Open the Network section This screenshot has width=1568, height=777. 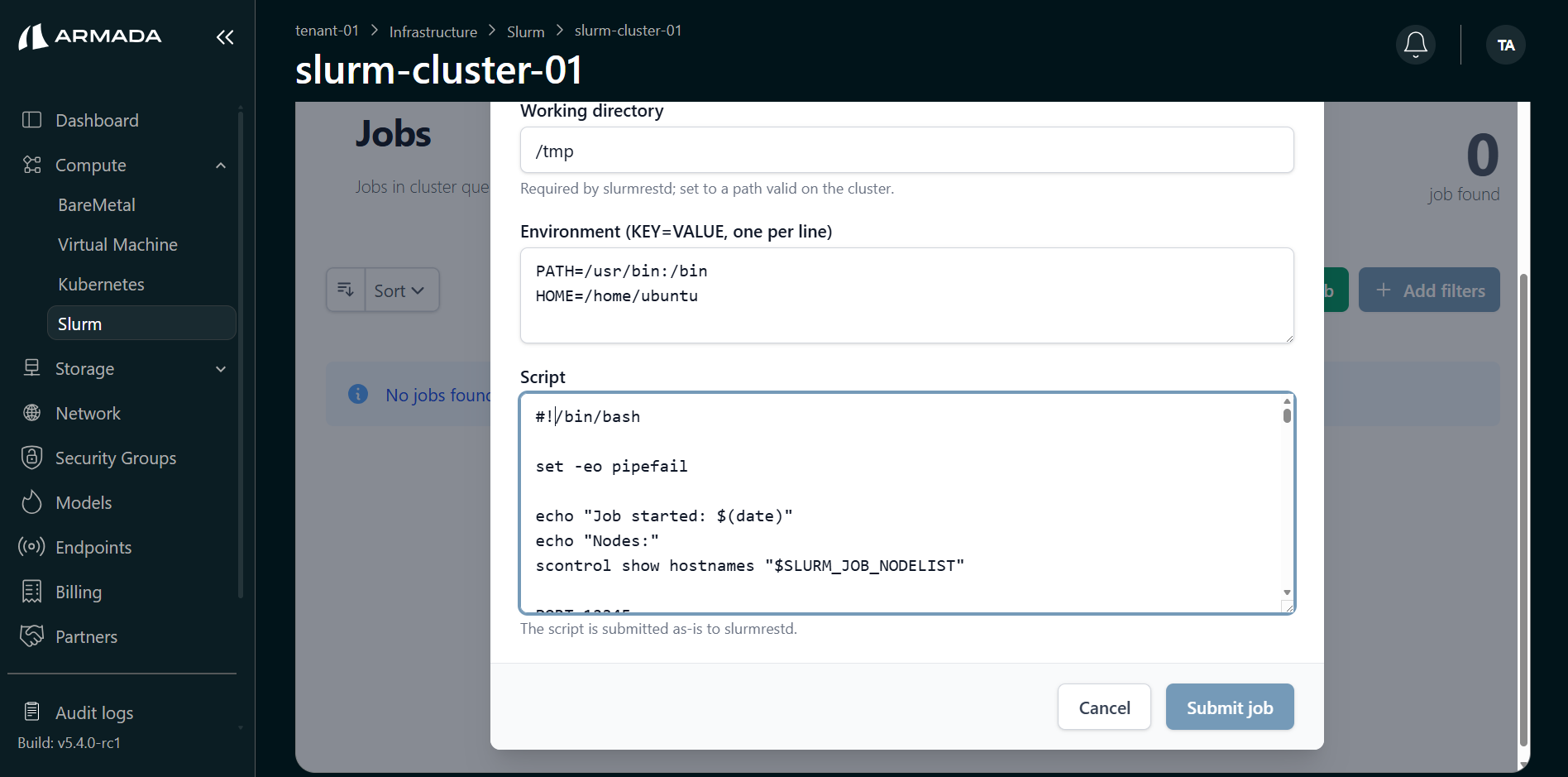coord(88,414)
